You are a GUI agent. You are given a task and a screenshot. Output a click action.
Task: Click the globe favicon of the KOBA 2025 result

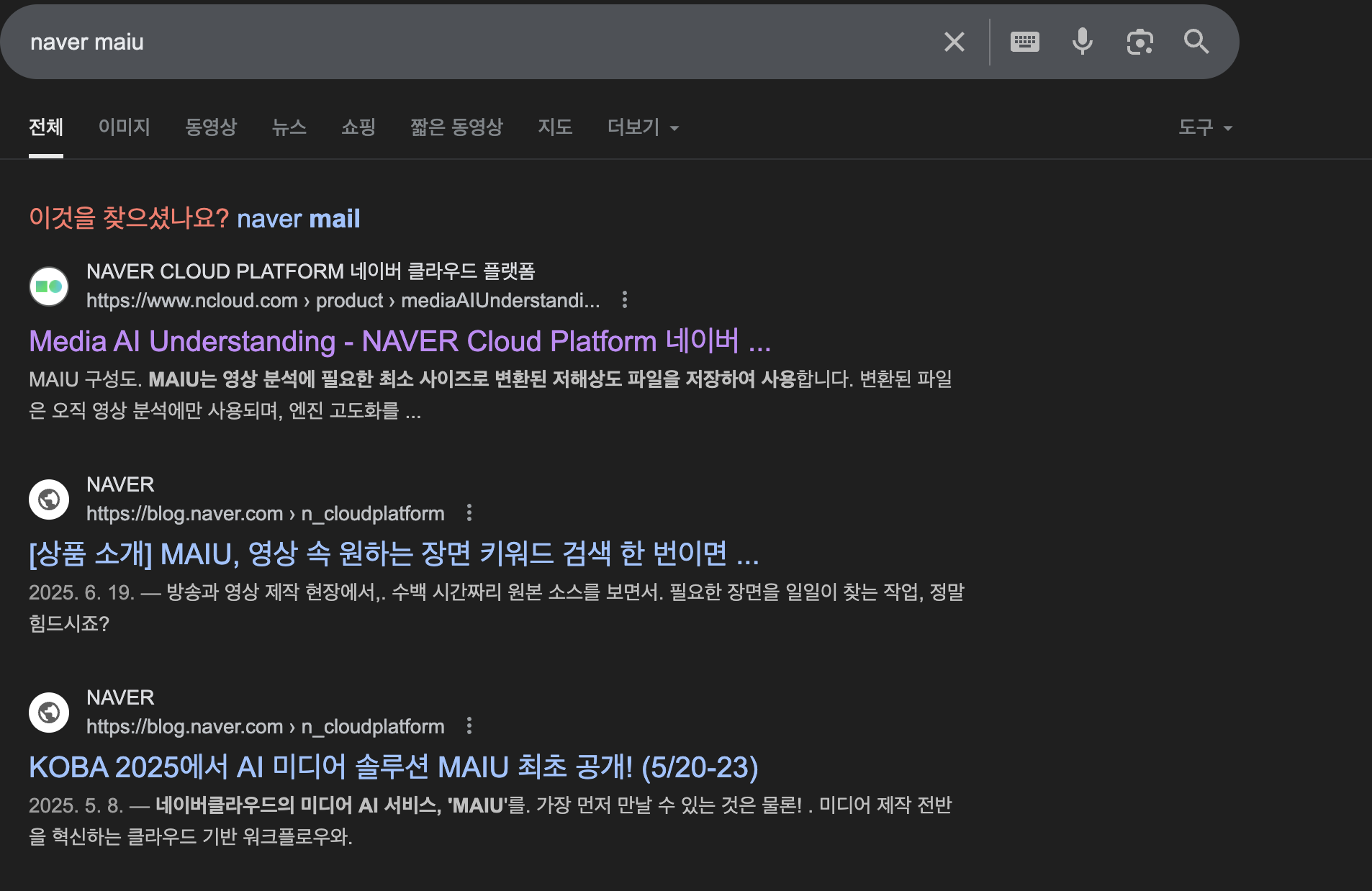click(49, 713)
